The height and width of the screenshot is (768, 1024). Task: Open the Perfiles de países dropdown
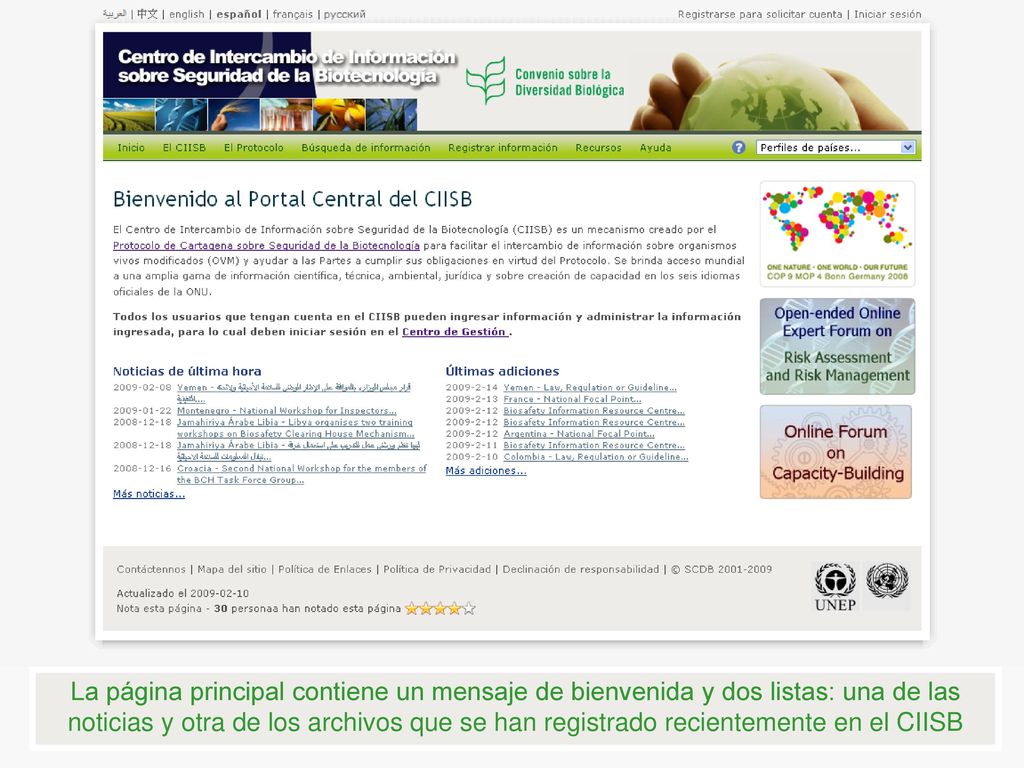coord(836,148)
